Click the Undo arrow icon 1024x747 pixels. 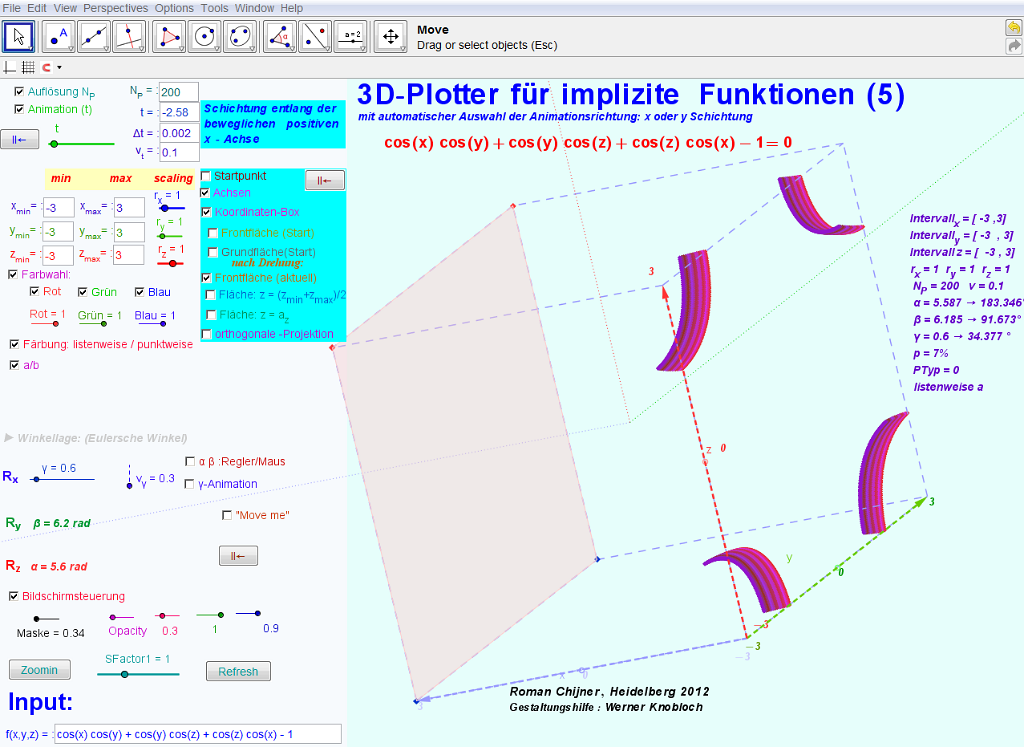[1013, 28]
